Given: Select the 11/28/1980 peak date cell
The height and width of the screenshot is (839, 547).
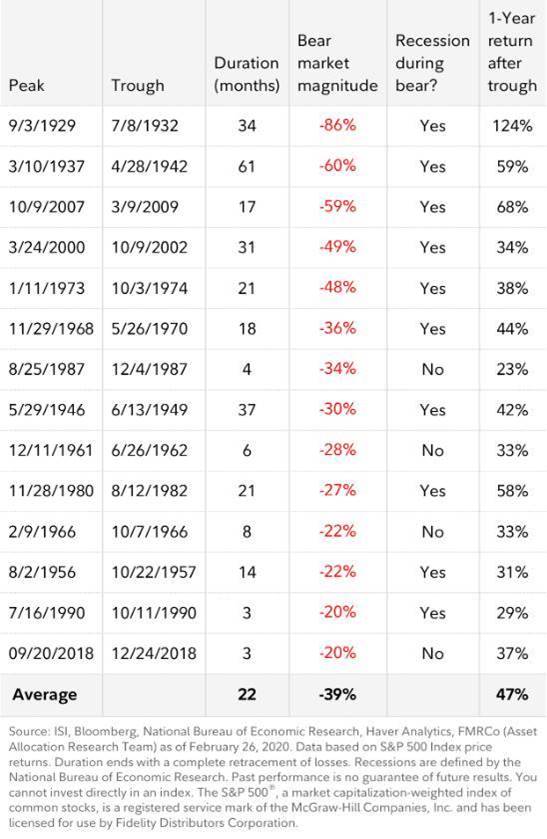Looking at the screenshot, I should click(x=51, y=491).
